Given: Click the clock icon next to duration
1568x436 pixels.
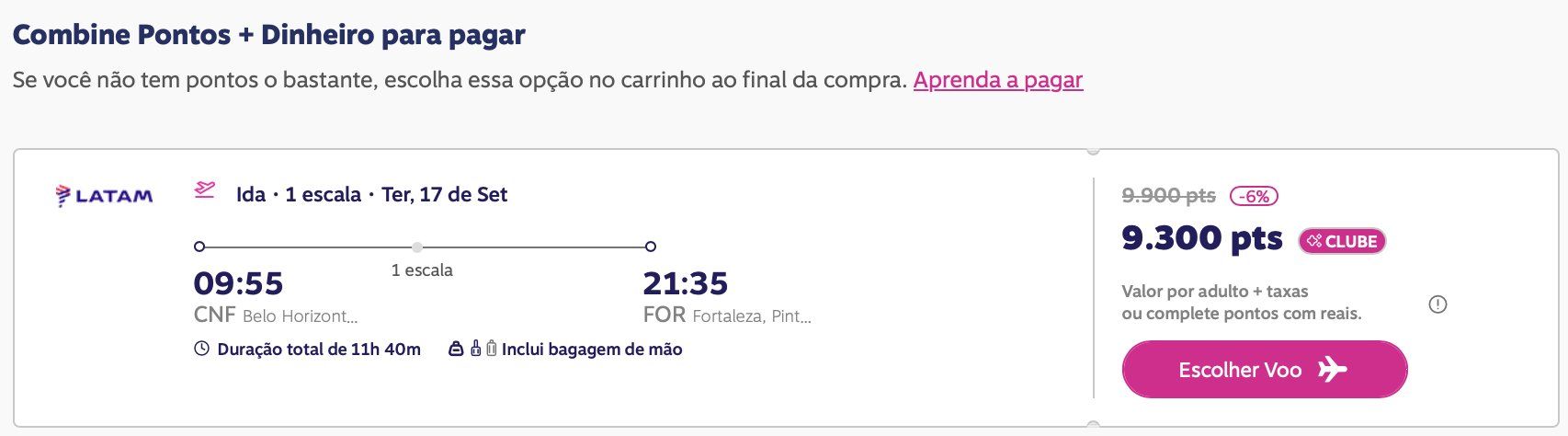Looking at the screenshot, I should (x=202, y=350).
